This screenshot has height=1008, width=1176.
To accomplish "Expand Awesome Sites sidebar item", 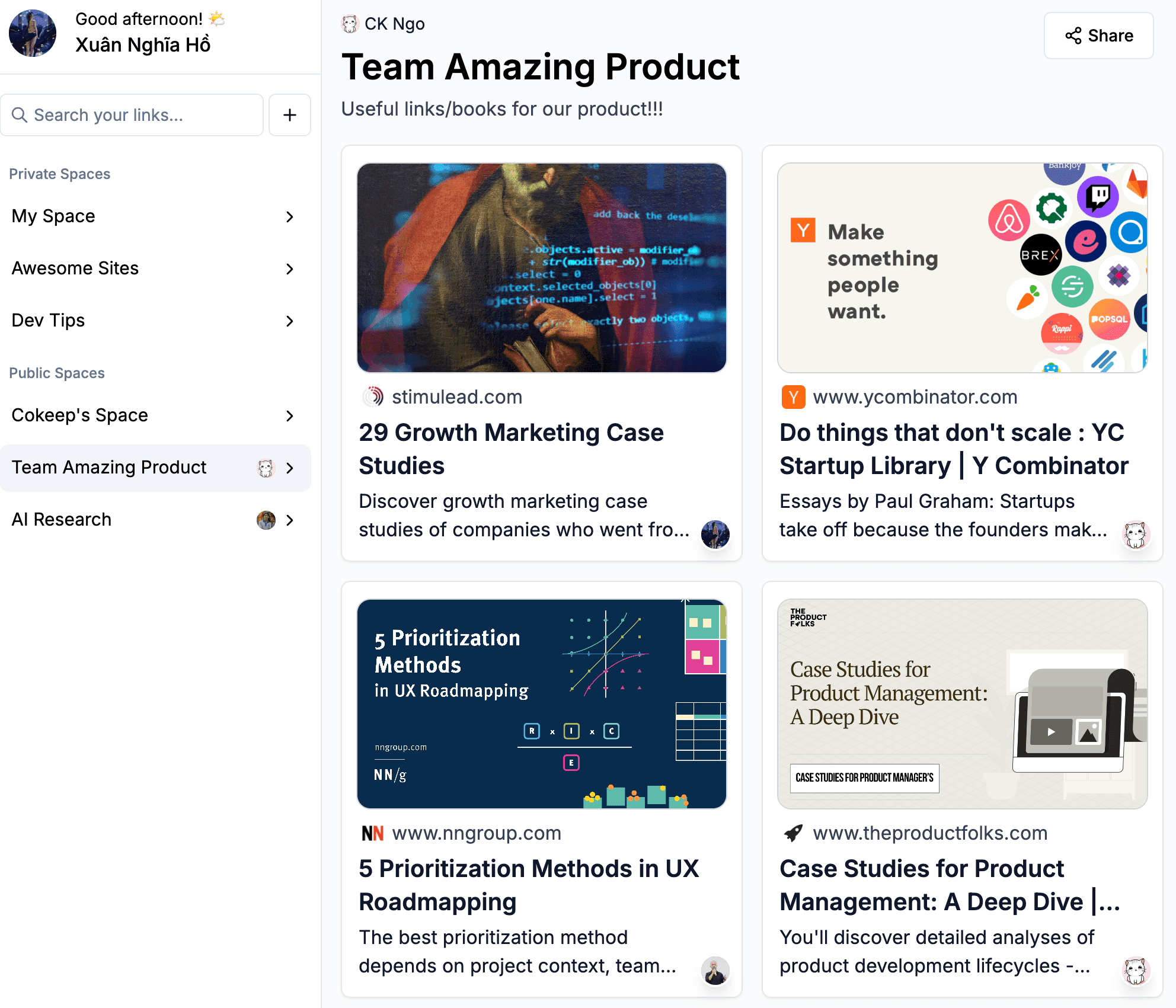I will tap(290, 268).
